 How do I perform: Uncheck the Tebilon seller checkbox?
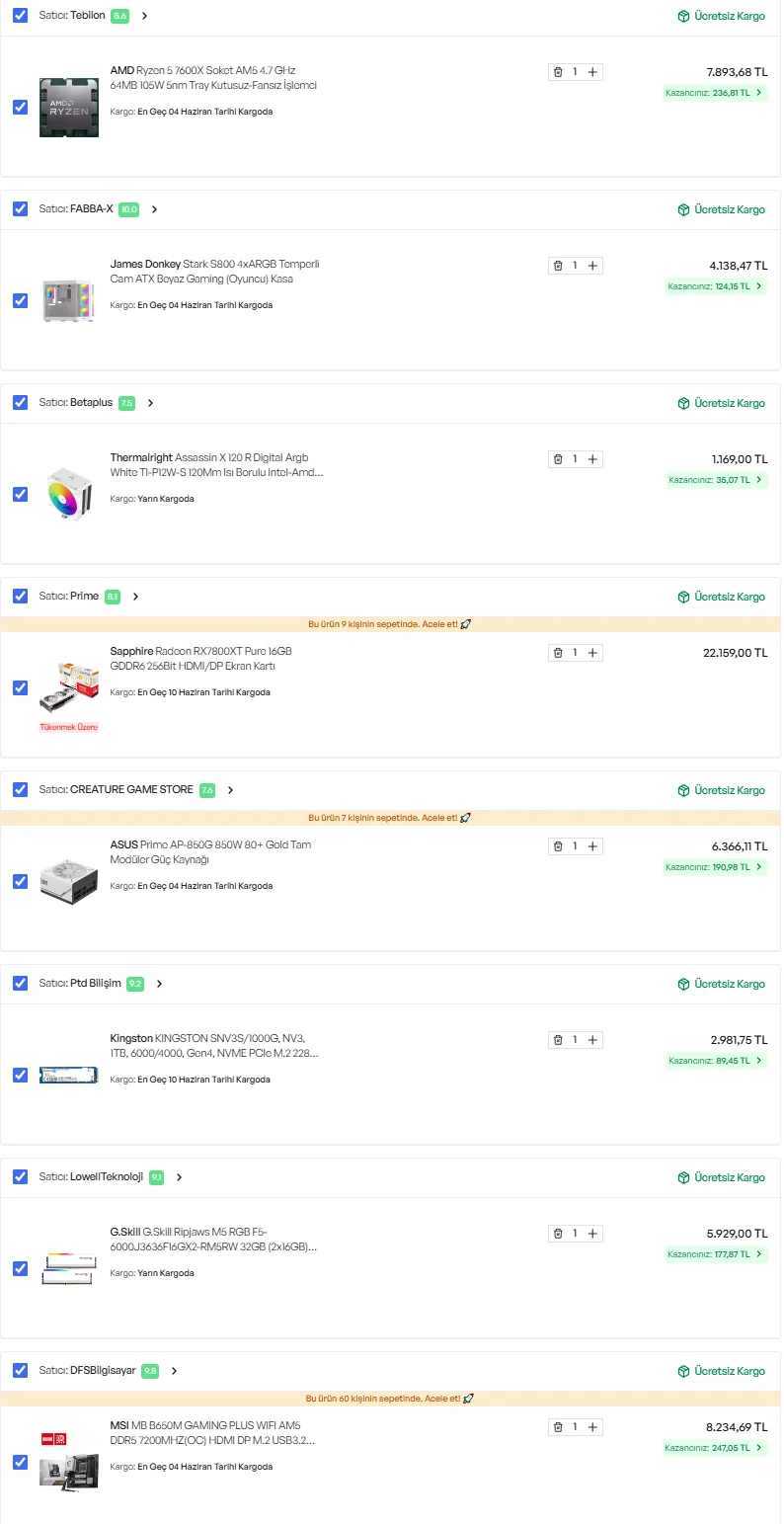[20, 16]
